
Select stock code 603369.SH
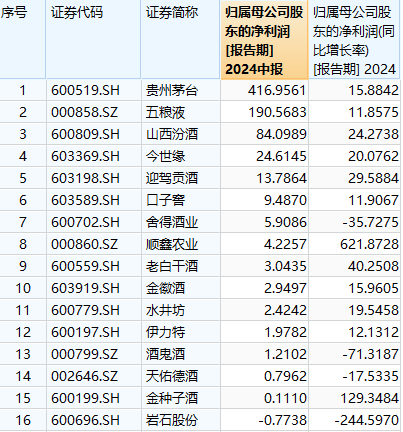pos(85,156)
